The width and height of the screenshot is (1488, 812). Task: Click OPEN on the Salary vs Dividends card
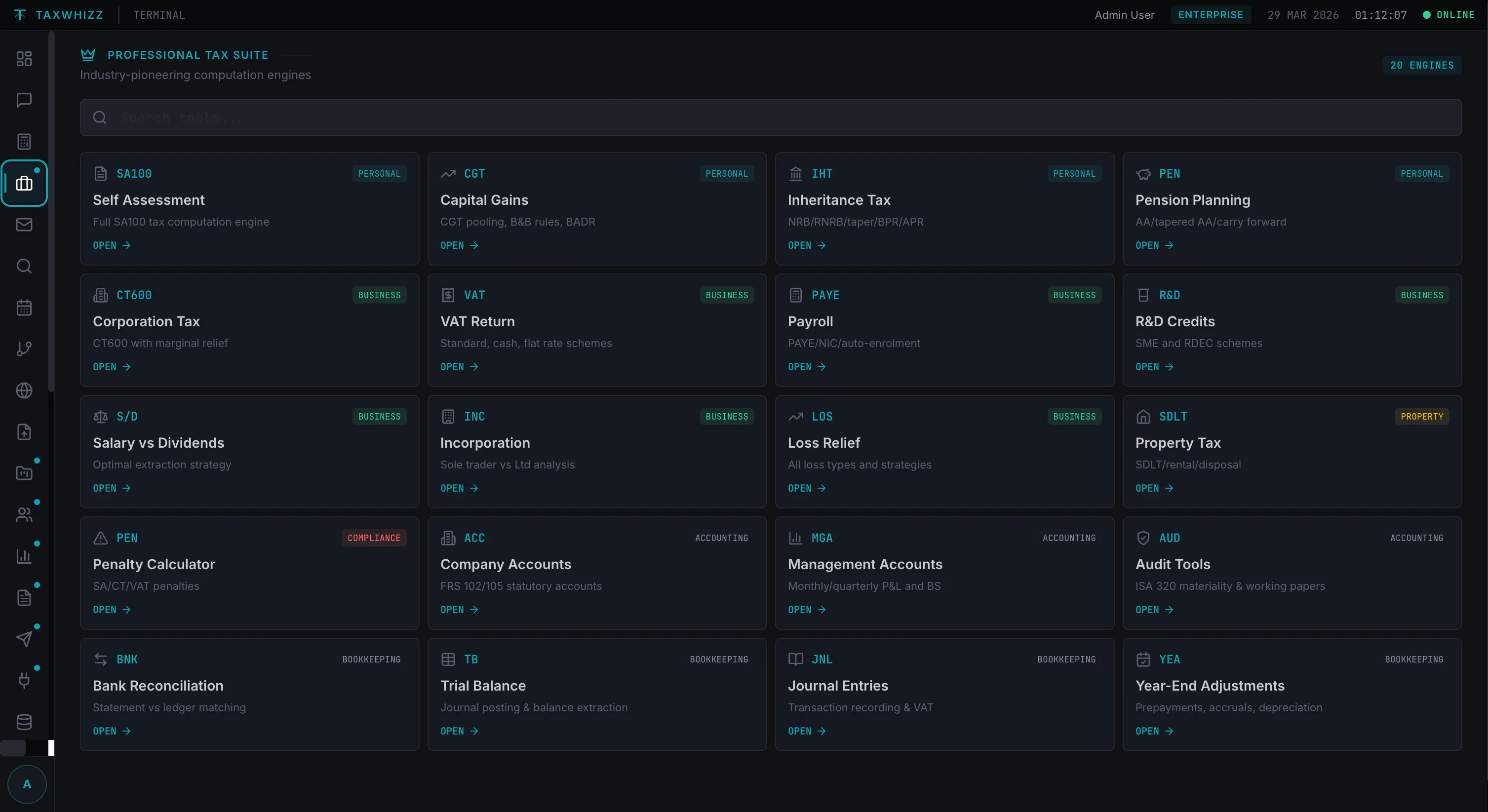(x=112, y=489)
